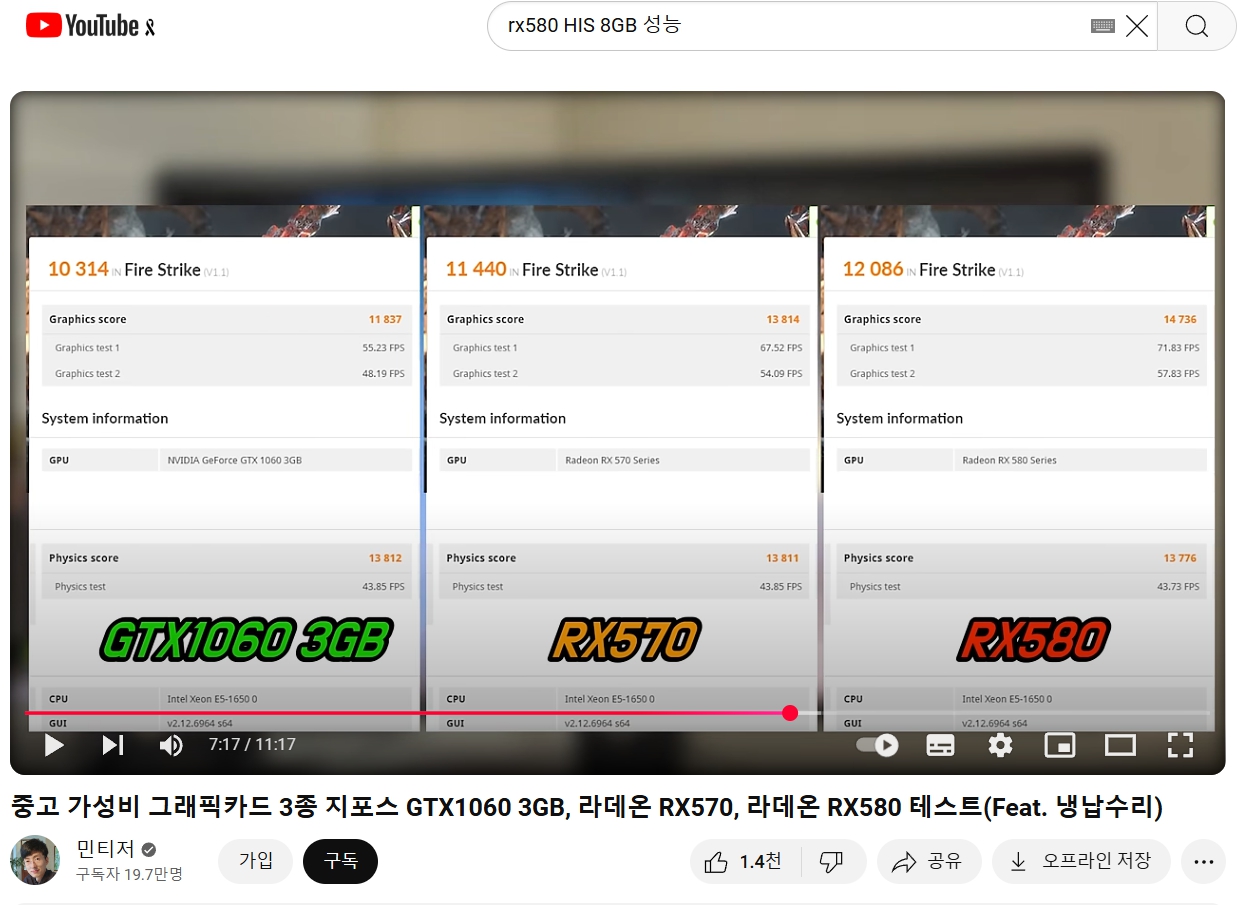The height and width of the screenshot is (905, 1237).
Task: Toggle the autoplay switch
Action: point(877,745)
